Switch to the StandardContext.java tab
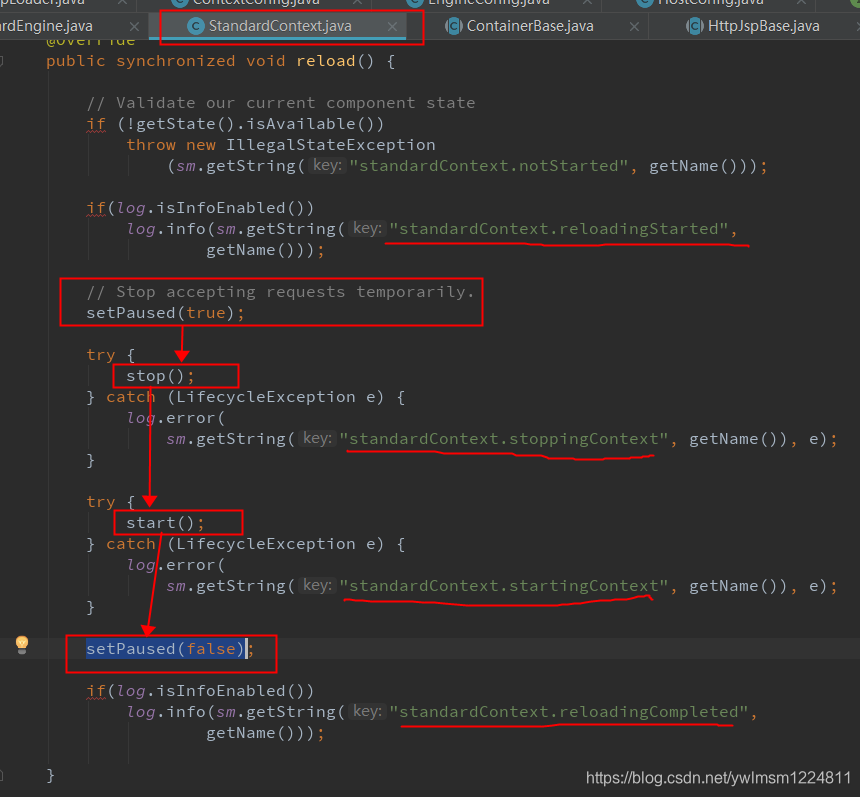The height and width of the screenshot is (797, 860). 280,26
